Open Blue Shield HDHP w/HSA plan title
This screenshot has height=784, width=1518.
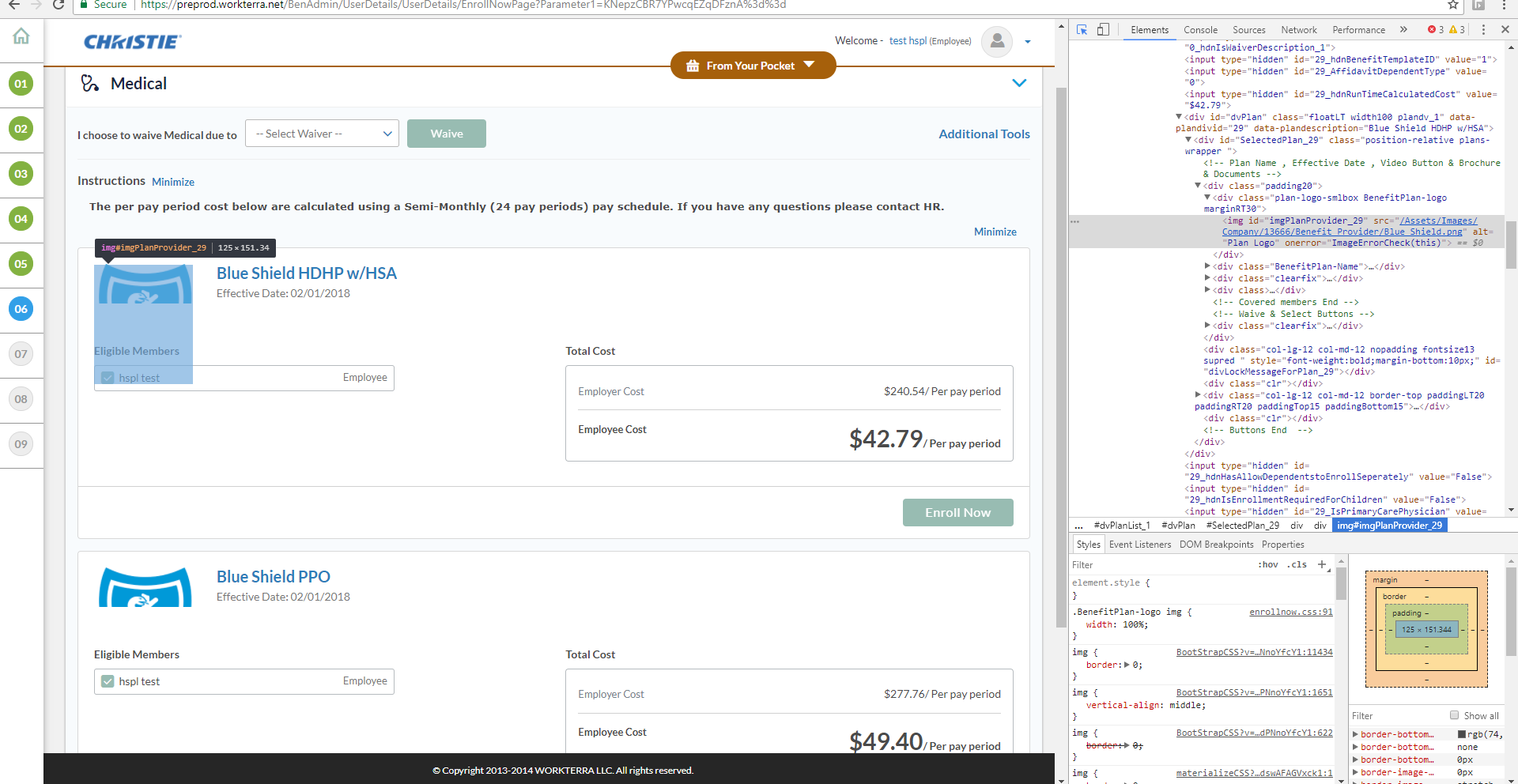(307, 273)
